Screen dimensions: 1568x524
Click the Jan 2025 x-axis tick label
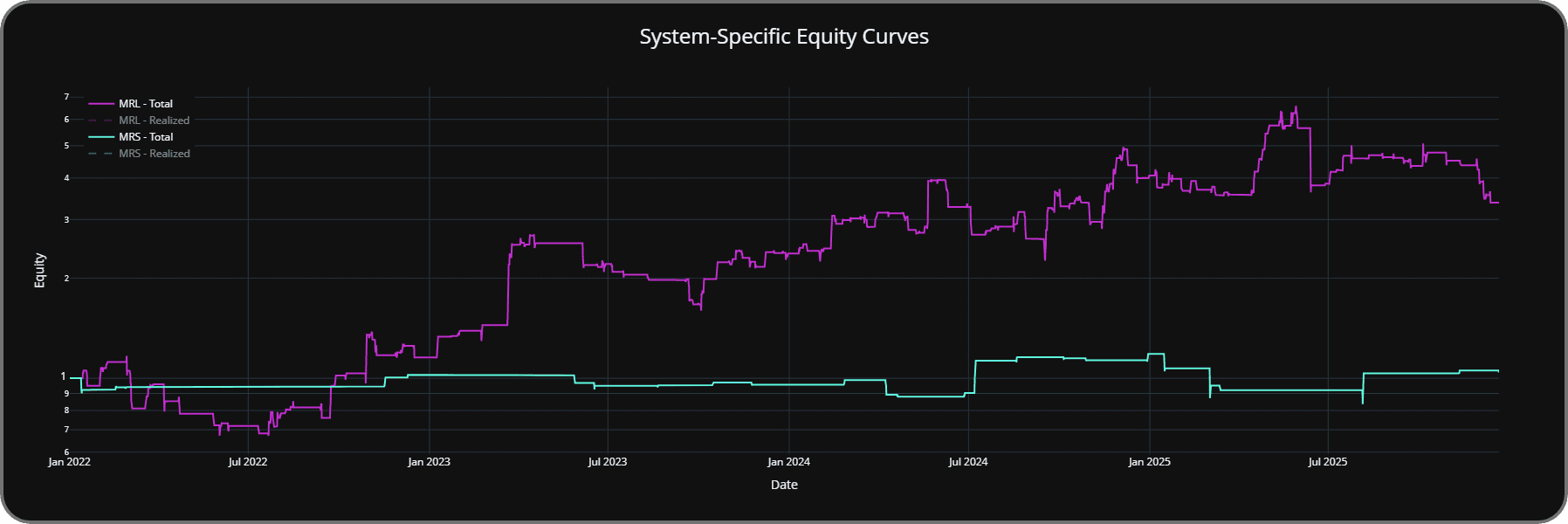[x=1149, y=462]
